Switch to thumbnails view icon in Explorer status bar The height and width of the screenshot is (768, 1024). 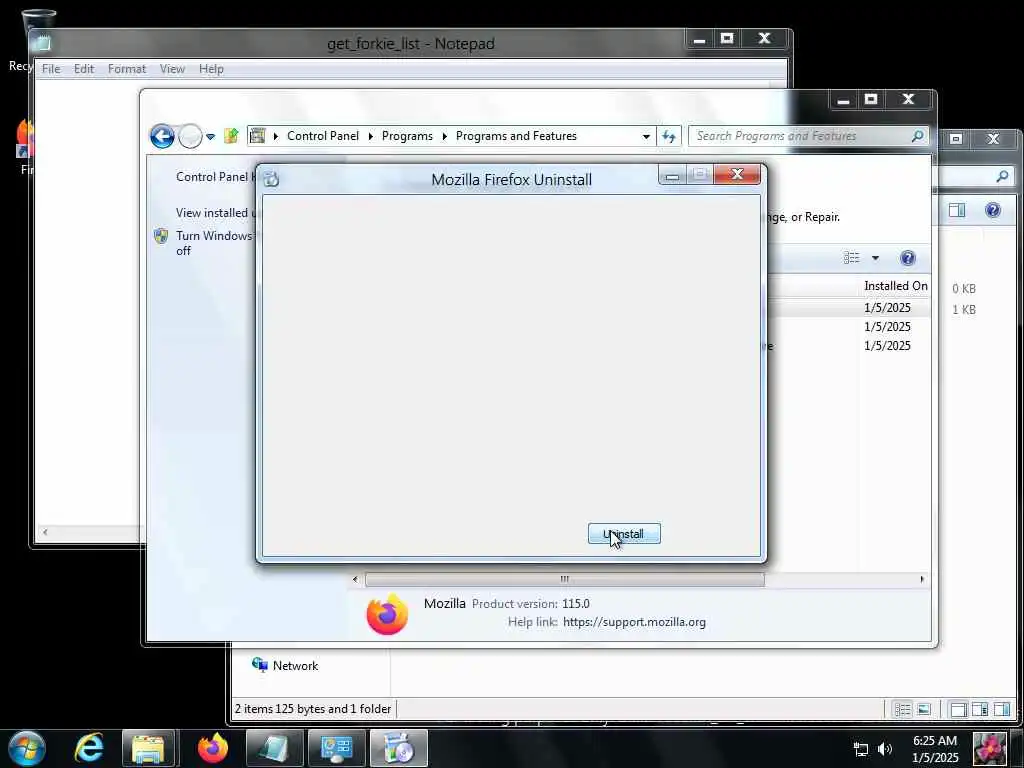(923, 709)
